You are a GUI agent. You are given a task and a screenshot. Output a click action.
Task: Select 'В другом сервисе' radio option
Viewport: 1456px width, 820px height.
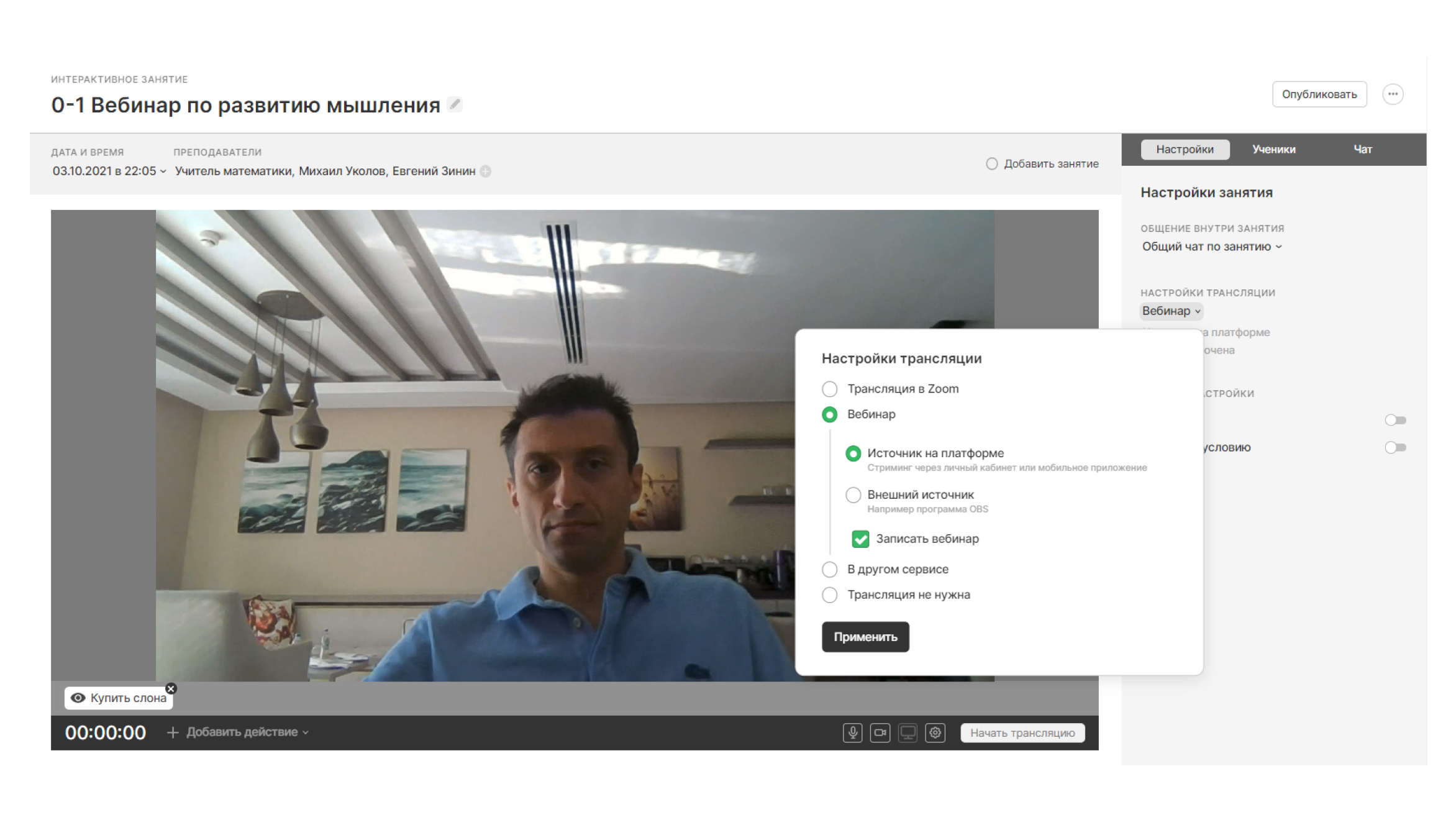pos(830,569)
